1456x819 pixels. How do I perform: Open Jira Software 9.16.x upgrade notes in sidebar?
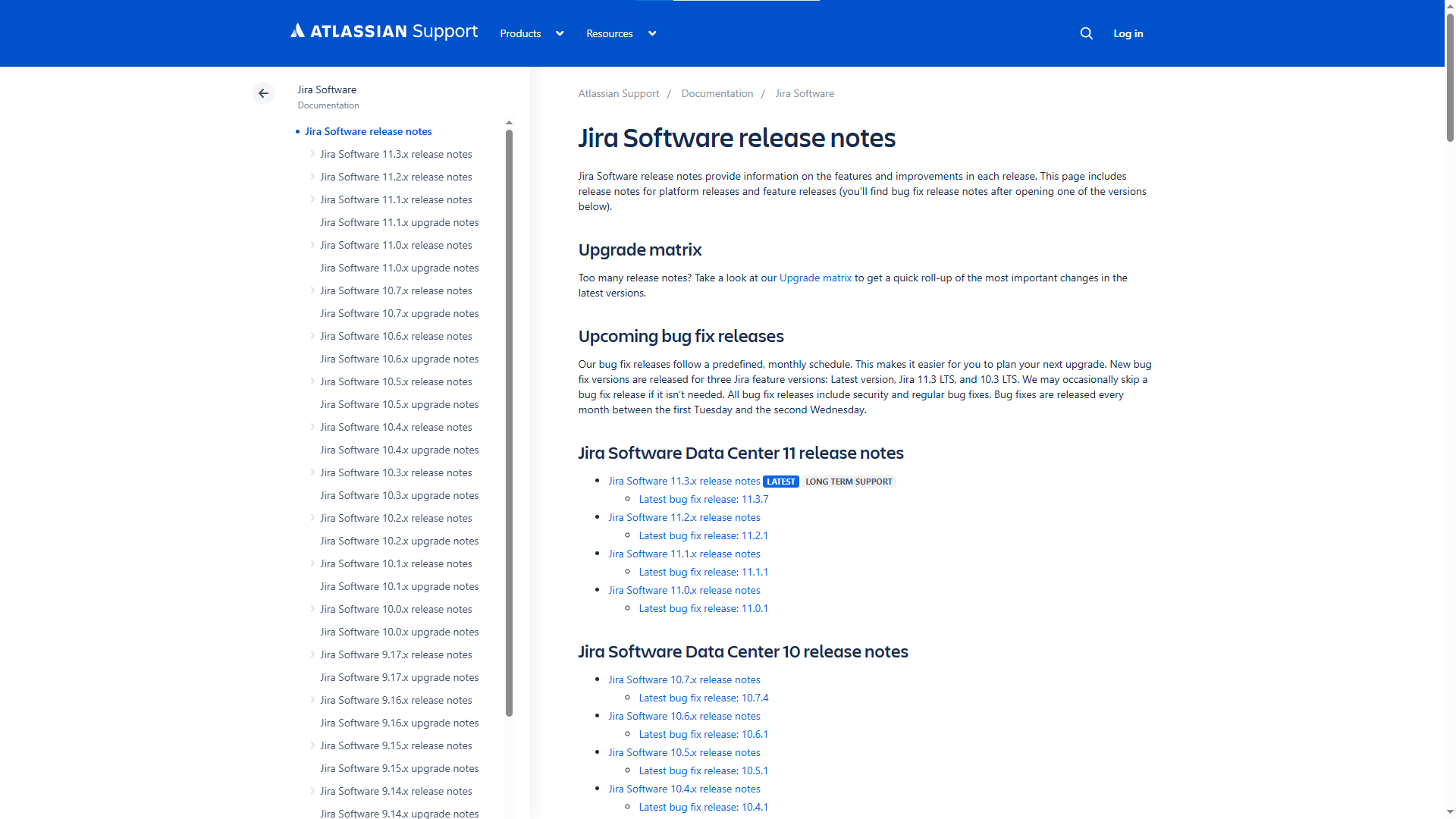click(399, 723)
